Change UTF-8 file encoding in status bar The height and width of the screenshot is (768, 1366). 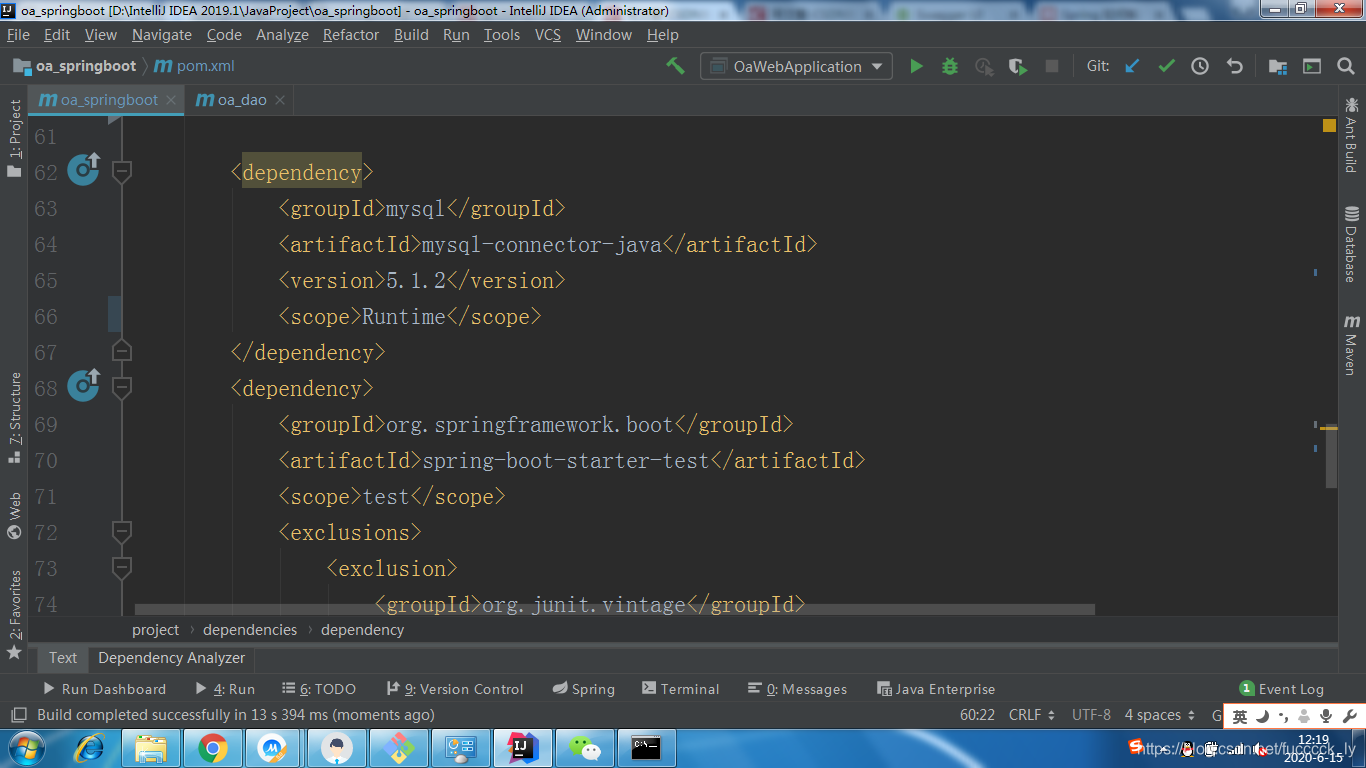(x=1091, y=715)
